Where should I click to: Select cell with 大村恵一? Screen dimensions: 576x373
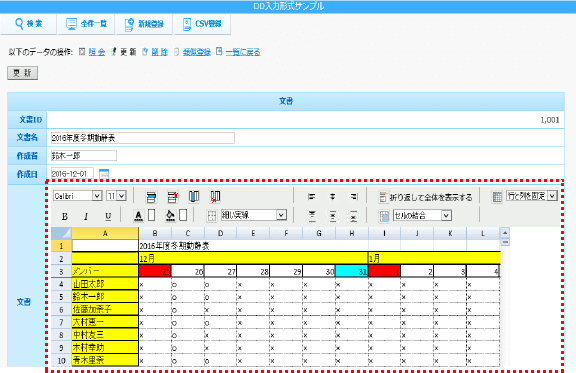[x=105, y=322]
